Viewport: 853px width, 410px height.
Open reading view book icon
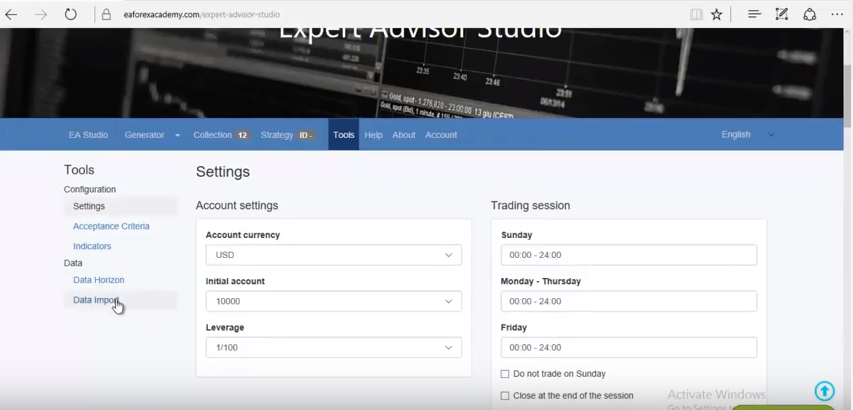[x=696, y=15]
